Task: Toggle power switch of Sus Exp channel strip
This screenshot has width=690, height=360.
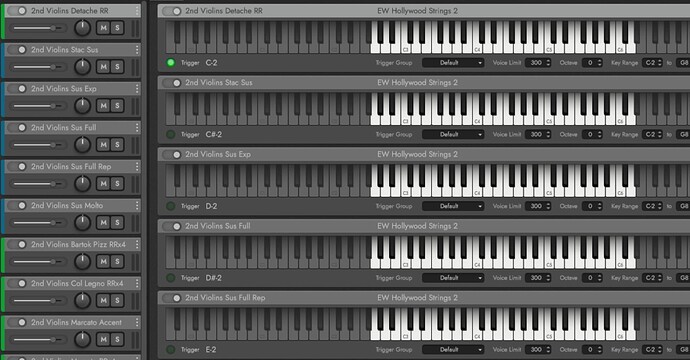Action: point(17,88)
